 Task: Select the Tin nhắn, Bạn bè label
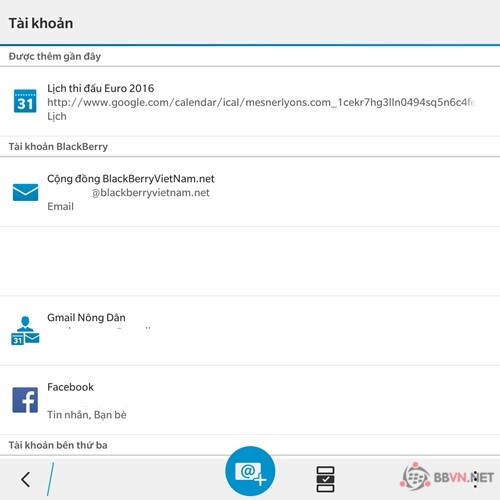pos(87,415)
